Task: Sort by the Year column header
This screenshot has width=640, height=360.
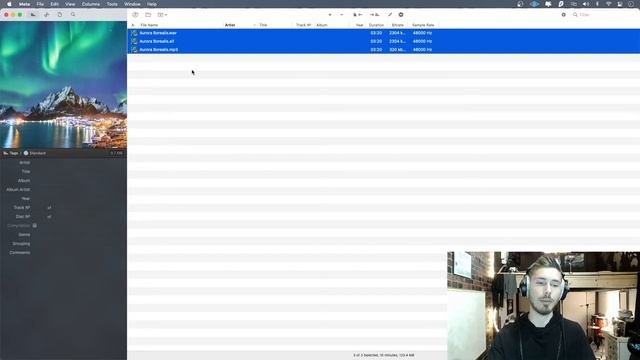Action: (x=359, y=25)
